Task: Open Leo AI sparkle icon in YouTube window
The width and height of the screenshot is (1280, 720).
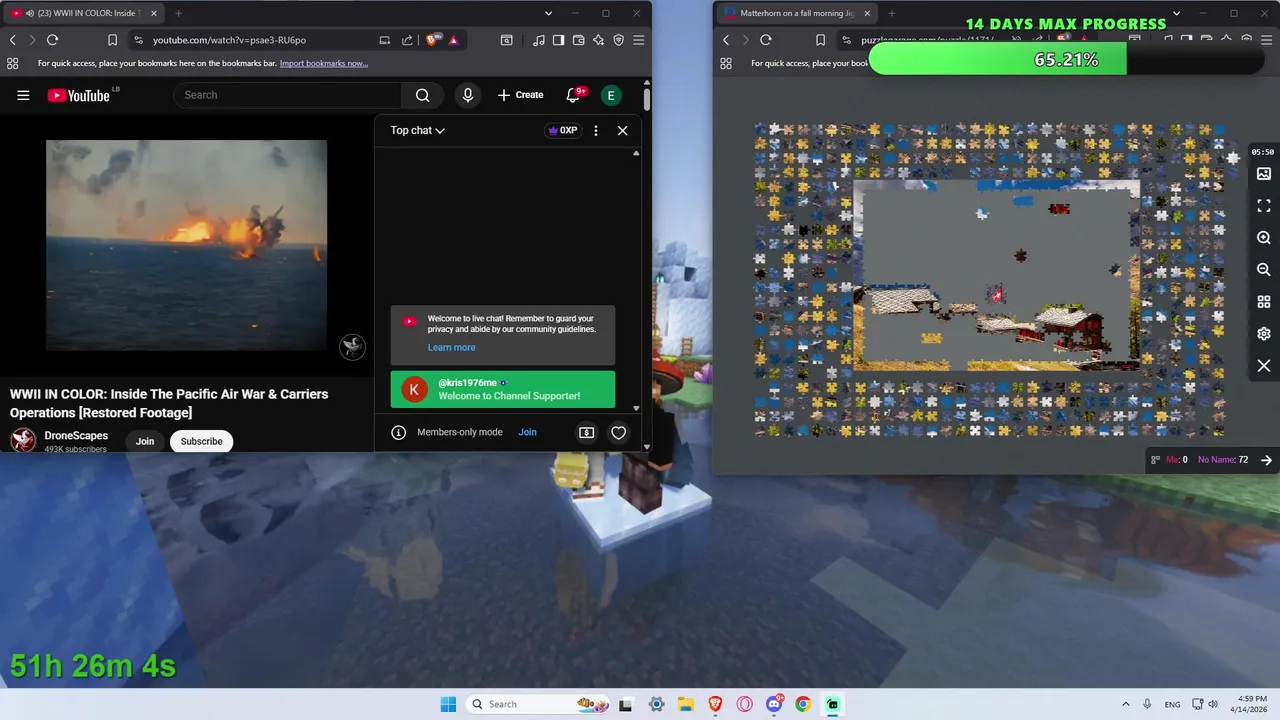Action: pyautogui.click(x=598, y=40)
